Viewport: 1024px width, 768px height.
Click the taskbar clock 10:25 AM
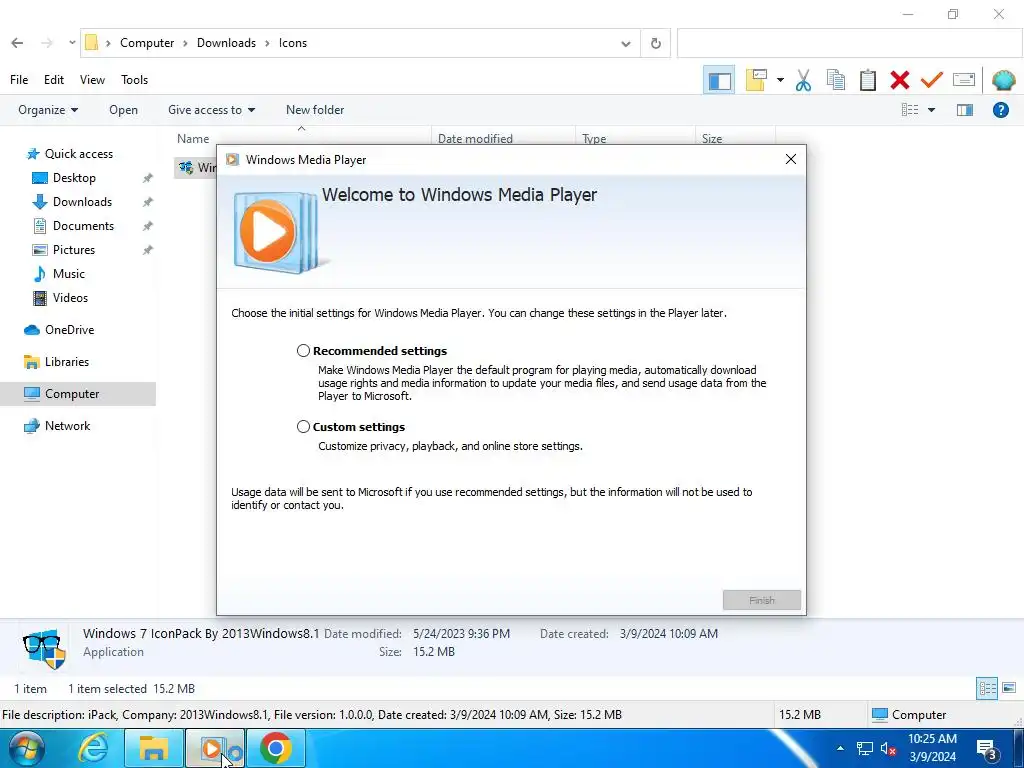click(x=932, y=739)
